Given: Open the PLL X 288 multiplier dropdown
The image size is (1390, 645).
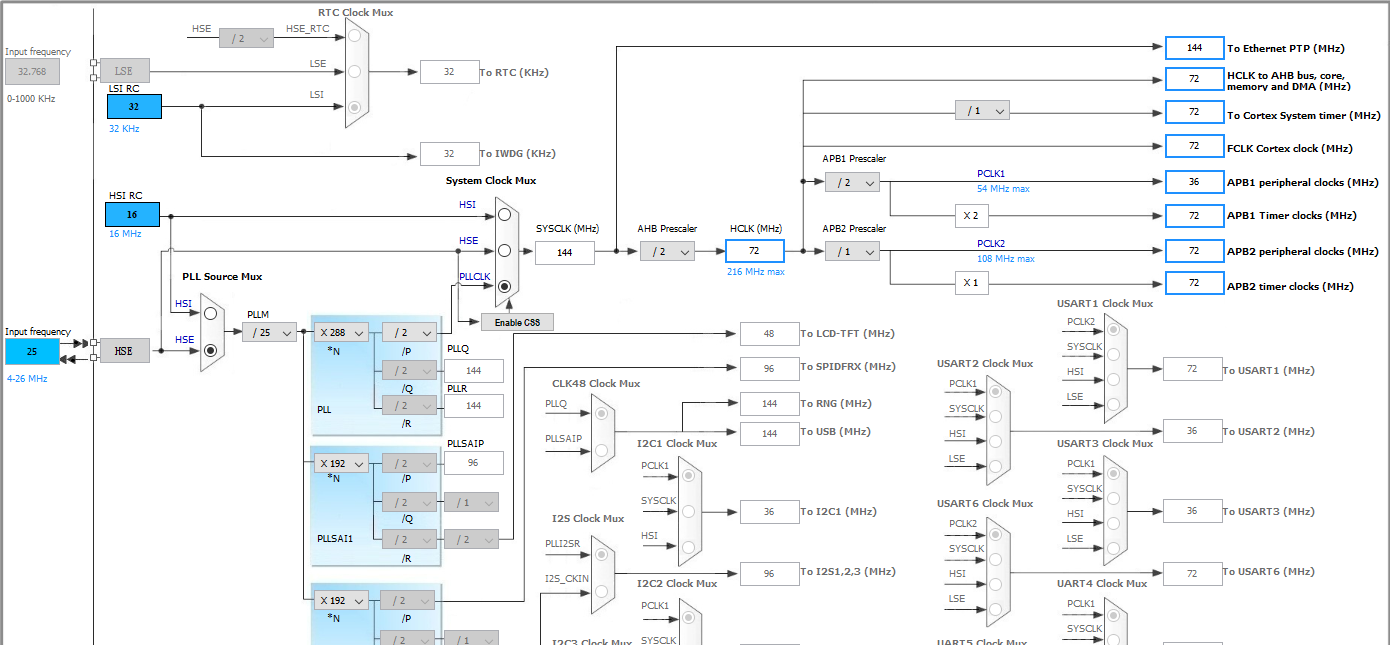Looking at the screenshot, I should pyautogui.click(x=340, y=331).
